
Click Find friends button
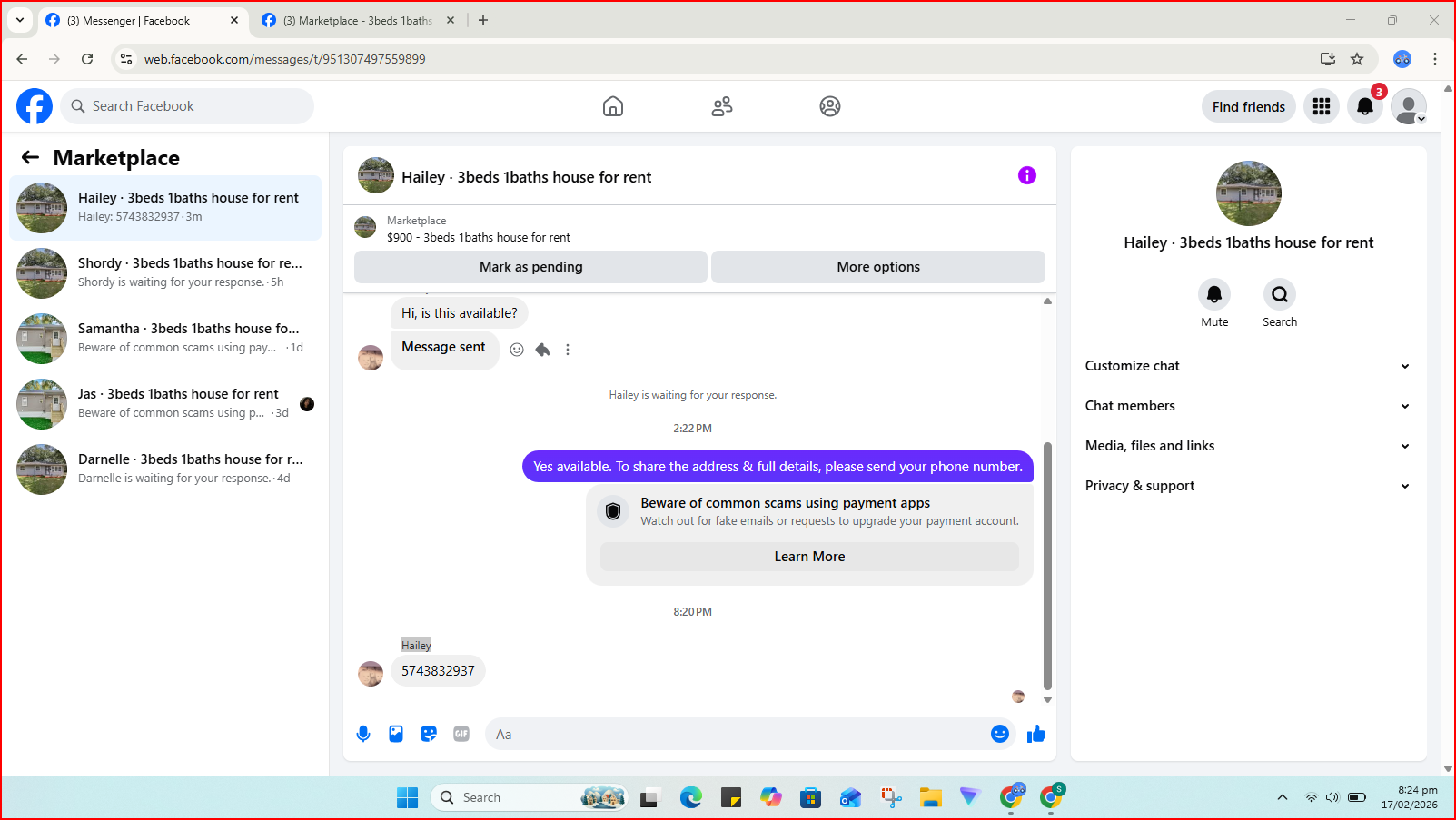(1249, 106)
